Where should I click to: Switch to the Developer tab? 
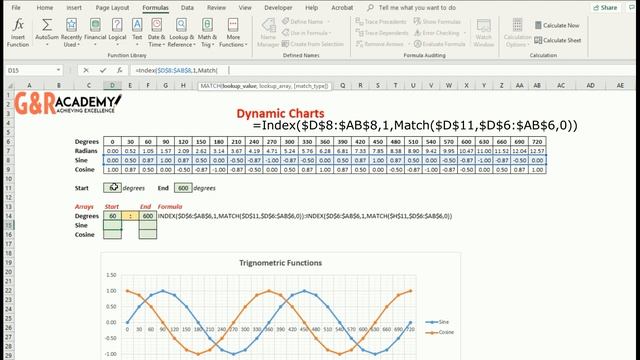278,7
